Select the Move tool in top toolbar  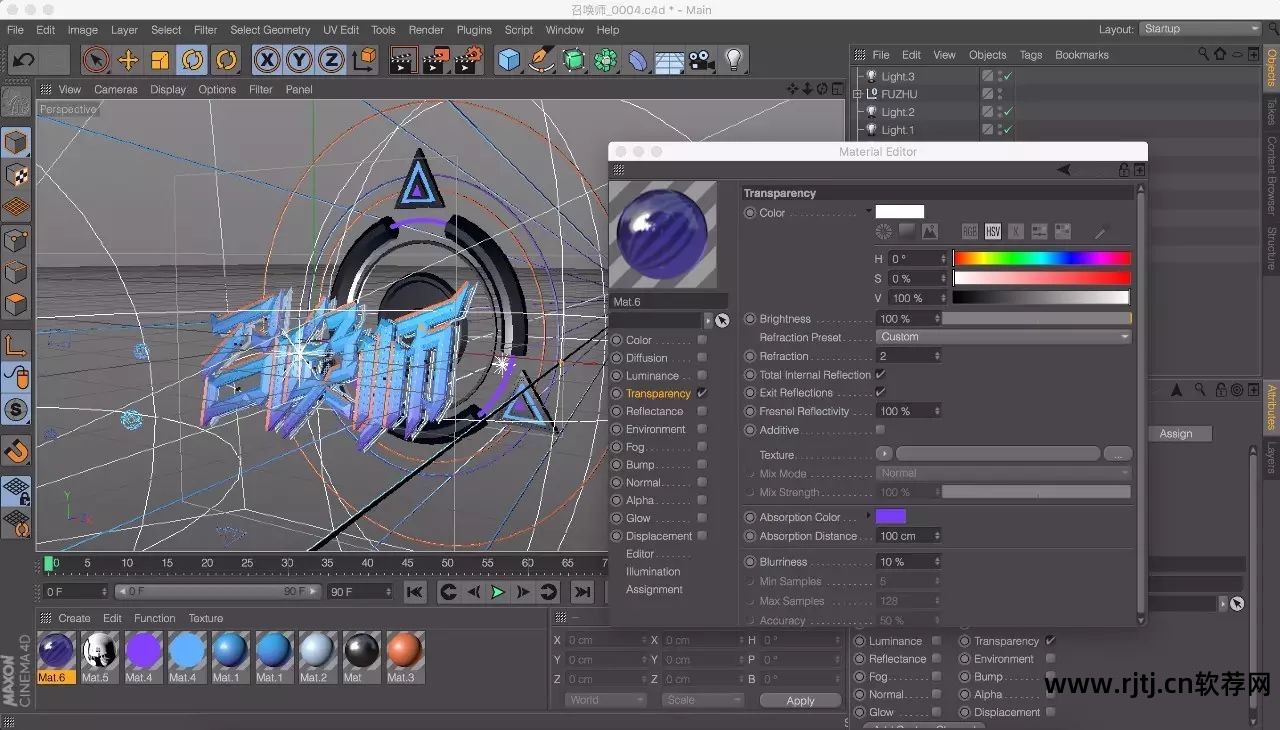click(128, 60)
